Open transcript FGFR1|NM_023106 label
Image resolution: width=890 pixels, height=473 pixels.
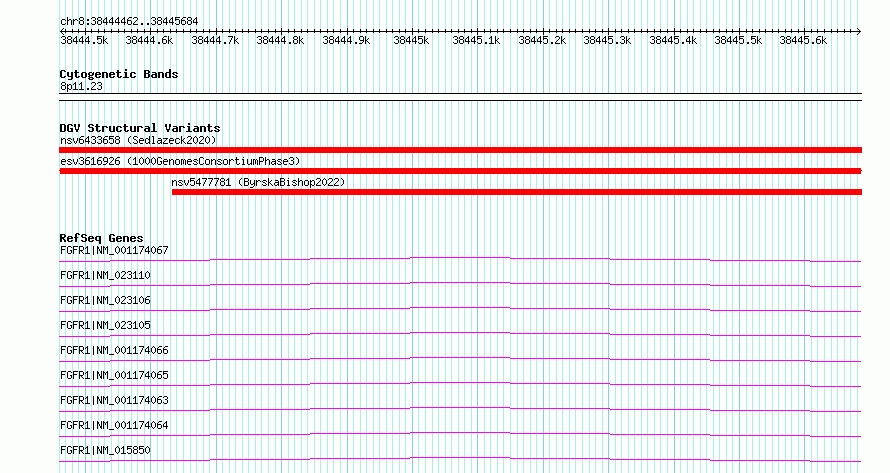click(x=105, y=300)
